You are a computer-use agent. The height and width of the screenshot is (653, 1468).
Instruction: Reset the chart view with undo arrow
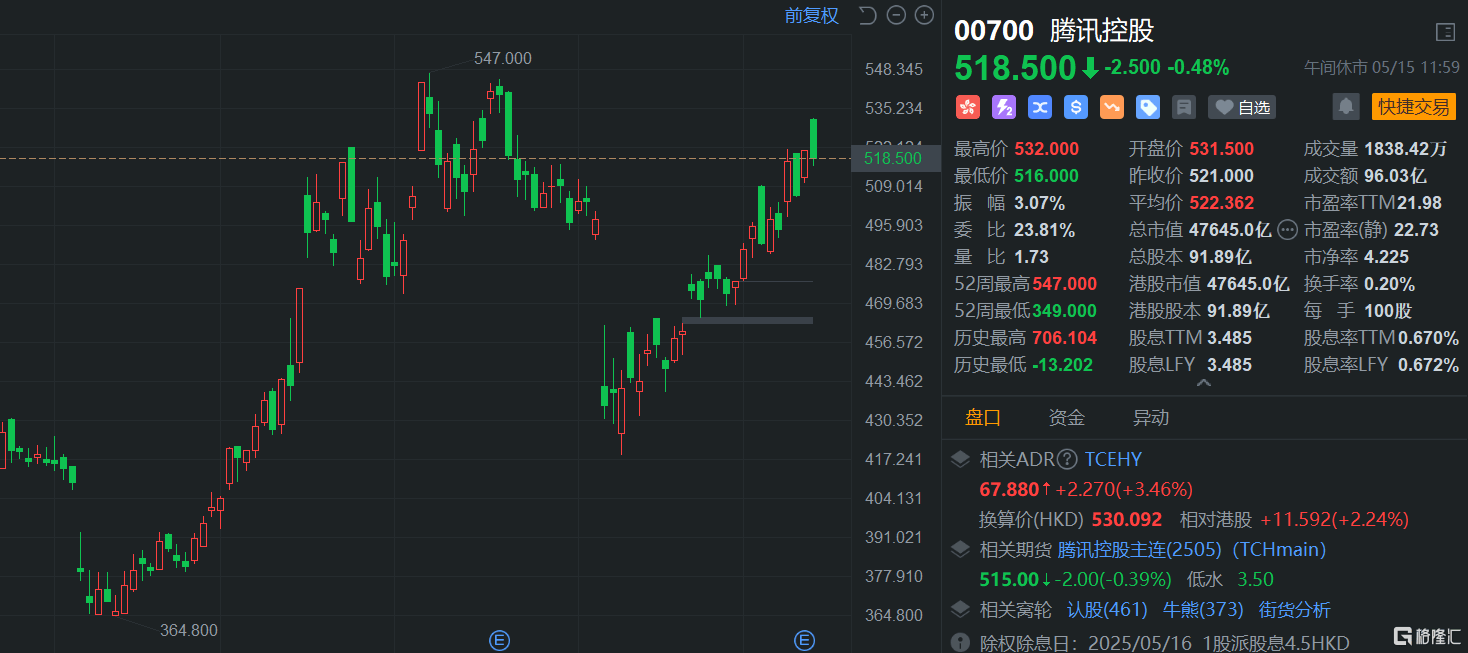coord(867,15)
